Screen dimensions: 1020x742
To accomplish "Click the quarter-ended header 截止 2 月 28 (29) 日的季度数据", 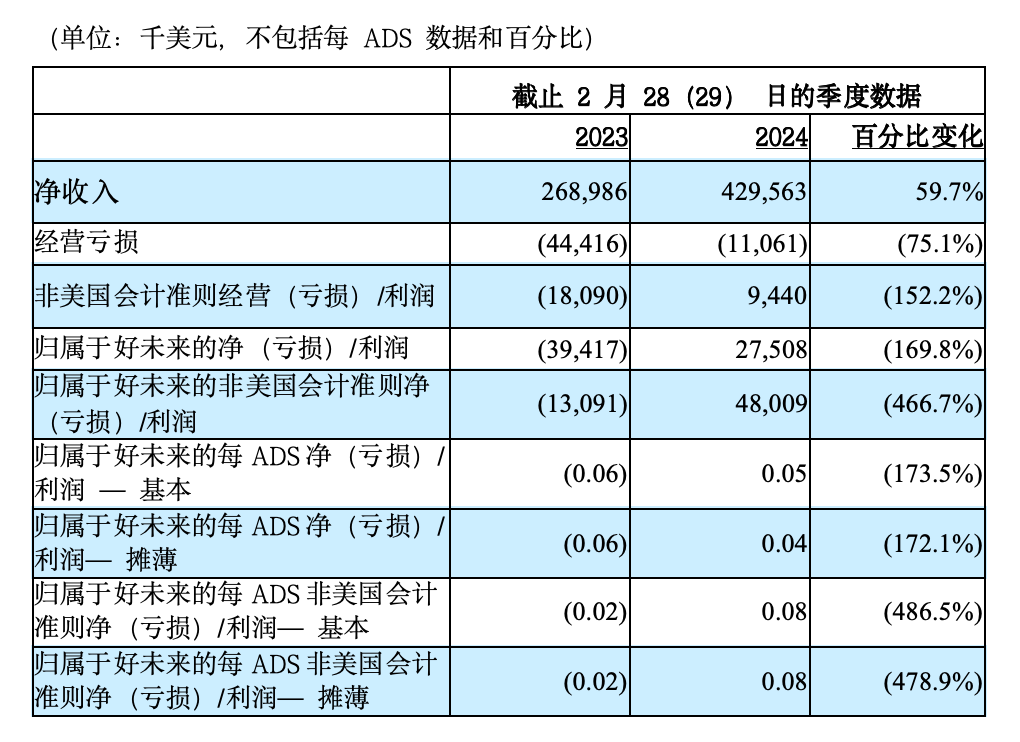I will (x=716, y=96).
